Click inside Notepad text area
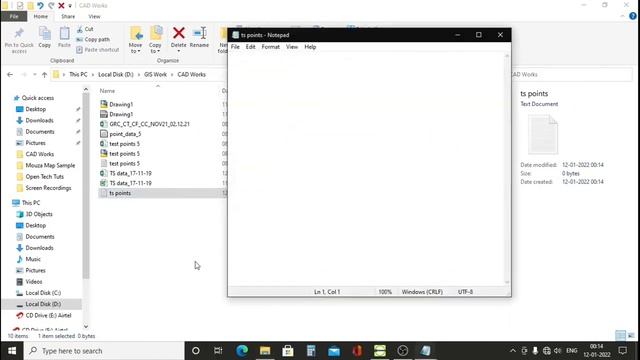Viewport: 640px width, 360px height. click(367, 169)
